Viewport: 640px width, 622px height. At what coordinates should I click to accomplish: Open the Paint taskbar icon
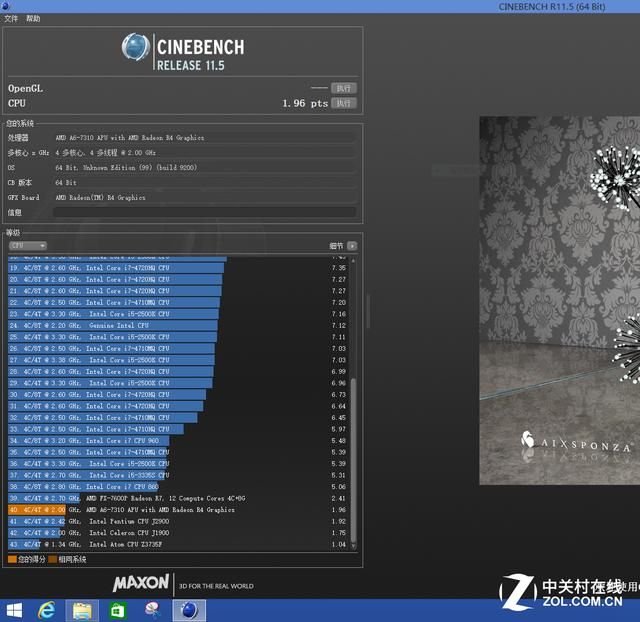pos(153,610)
